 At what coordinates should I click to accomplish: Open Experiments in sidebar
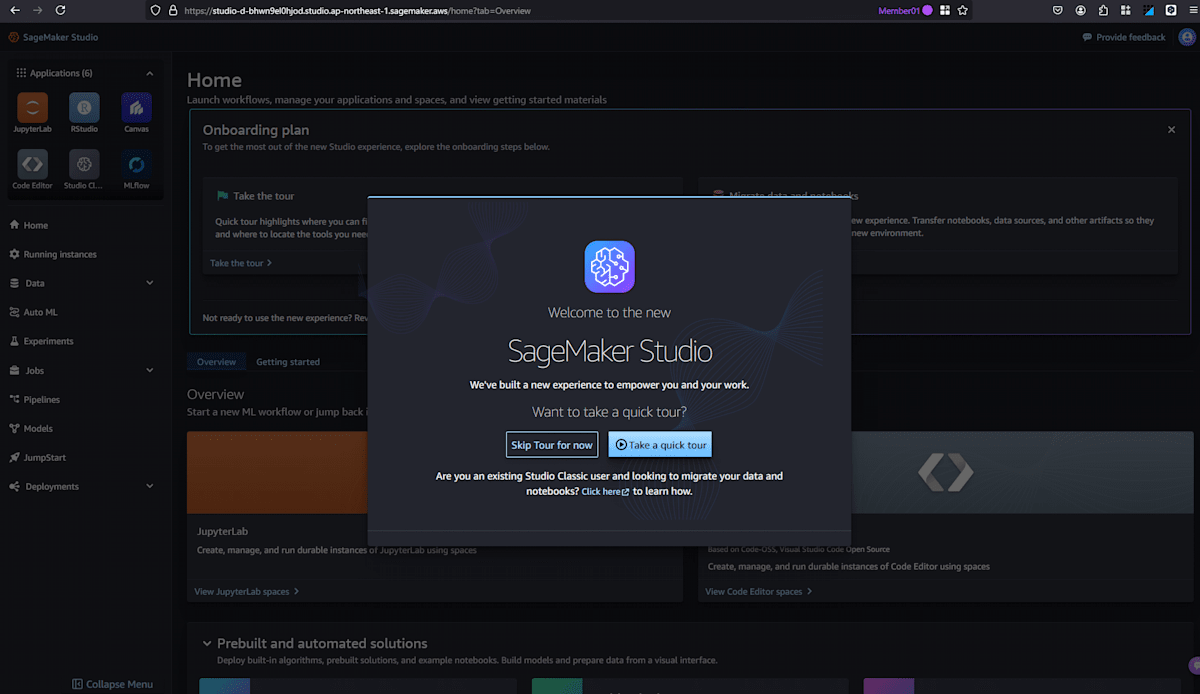[41, 341]
